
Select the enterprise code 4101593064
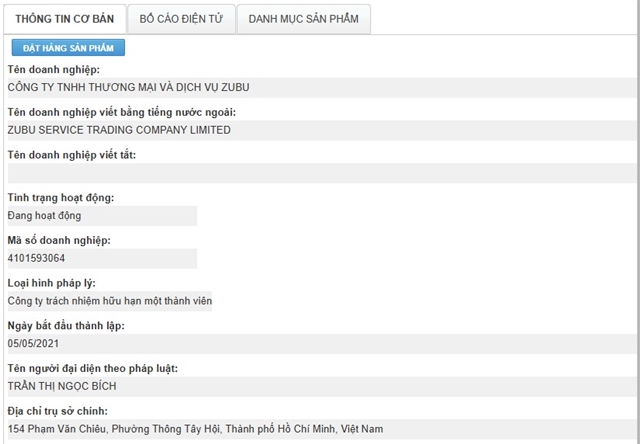click(x=36, y=258)
